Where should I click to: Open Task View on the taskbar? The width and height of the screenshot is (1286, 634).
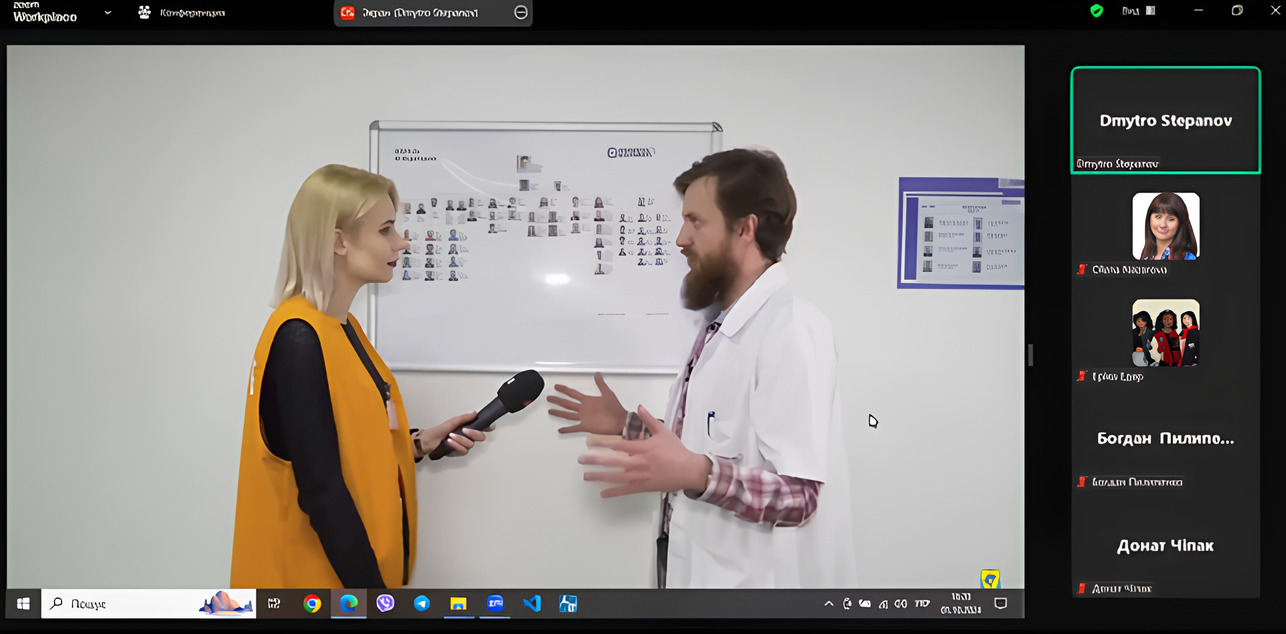tap(274, 604)
